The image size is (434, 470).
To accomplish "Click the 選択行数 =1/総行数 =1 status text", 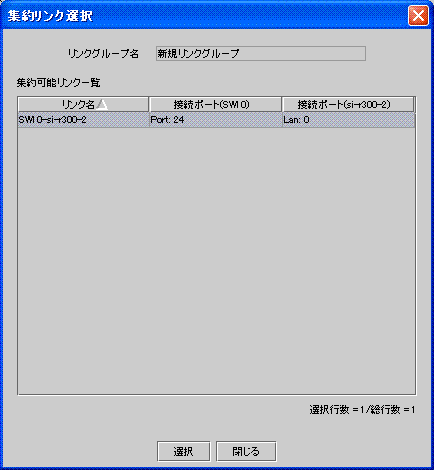I will pyautogui.click(x=362, y=410).
